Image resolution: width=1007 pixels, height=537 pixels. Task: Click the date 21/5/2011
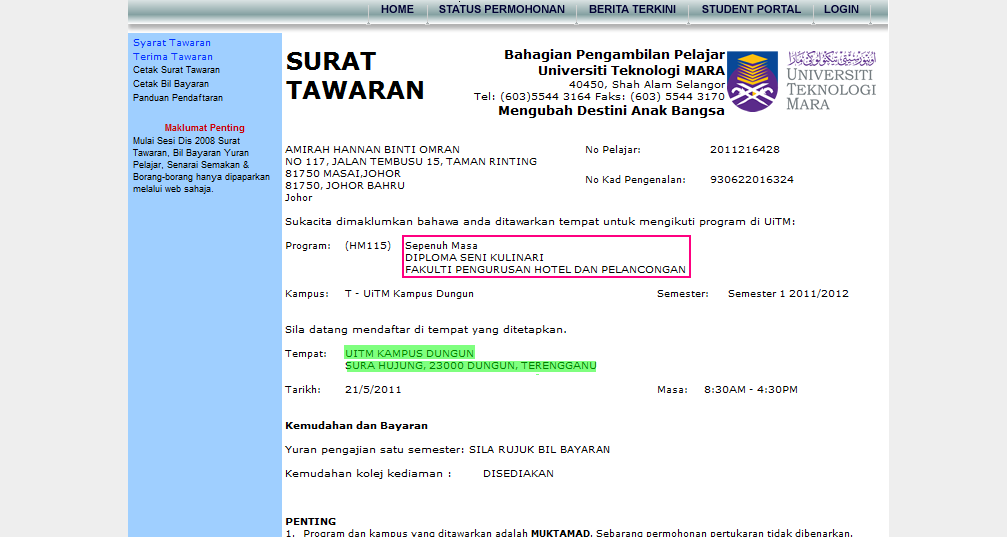point(372,390)
